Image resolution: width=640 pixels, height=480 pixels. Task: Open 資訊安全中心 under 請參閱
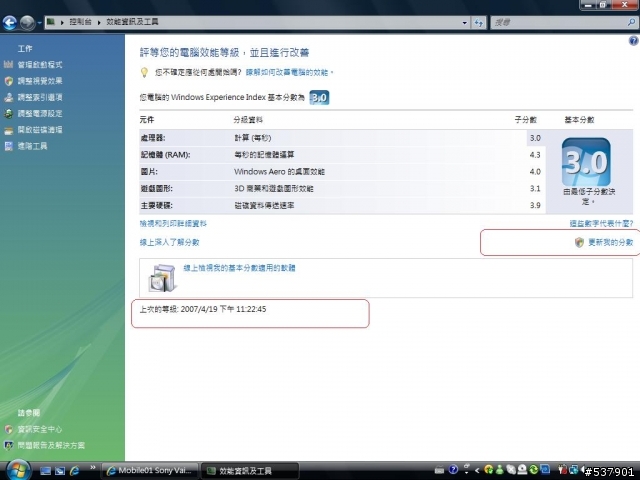[40, 429]
